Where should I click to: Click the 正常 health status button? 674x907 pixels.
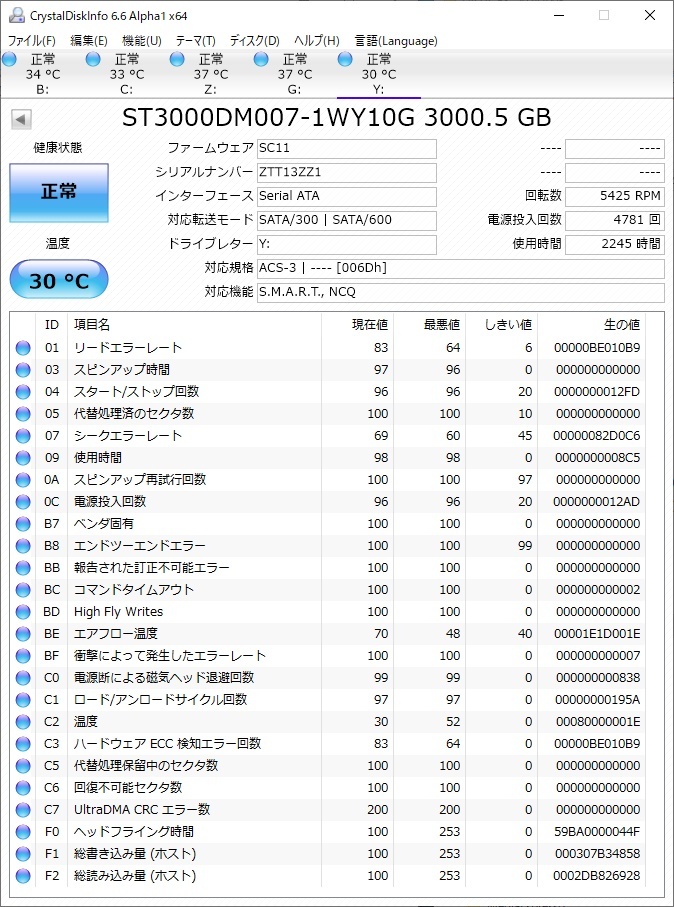coord(59,193)
